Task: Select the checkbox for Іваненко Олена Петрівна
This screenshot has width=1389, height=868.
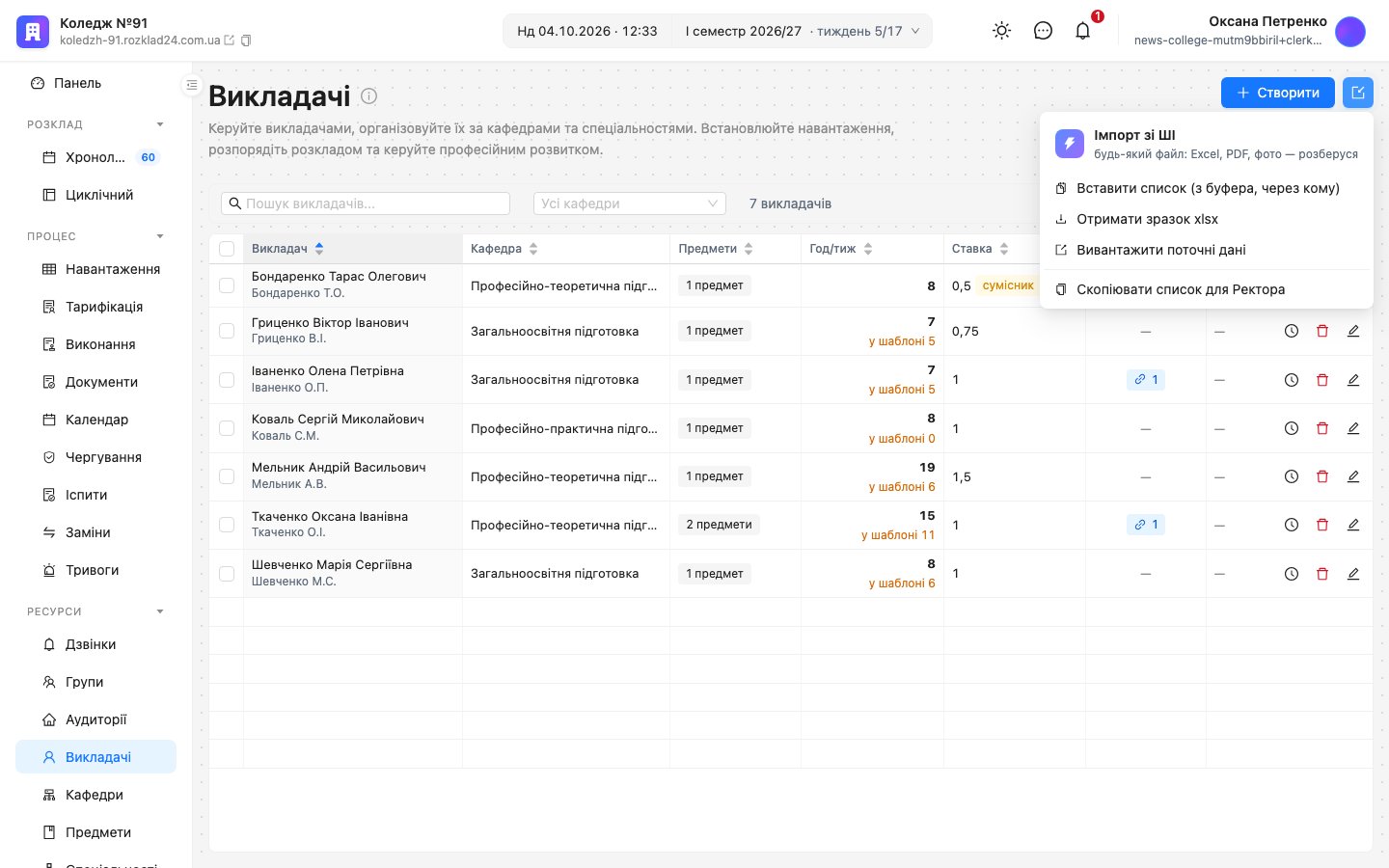Action: [227, 380]
